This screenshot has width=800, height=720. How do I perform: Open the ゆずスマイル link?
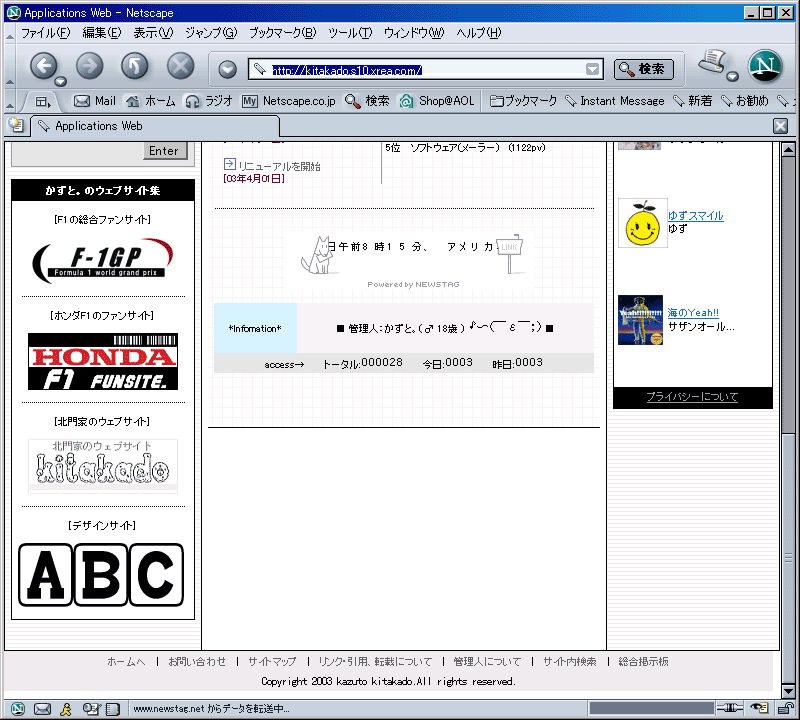click(695, 216)
